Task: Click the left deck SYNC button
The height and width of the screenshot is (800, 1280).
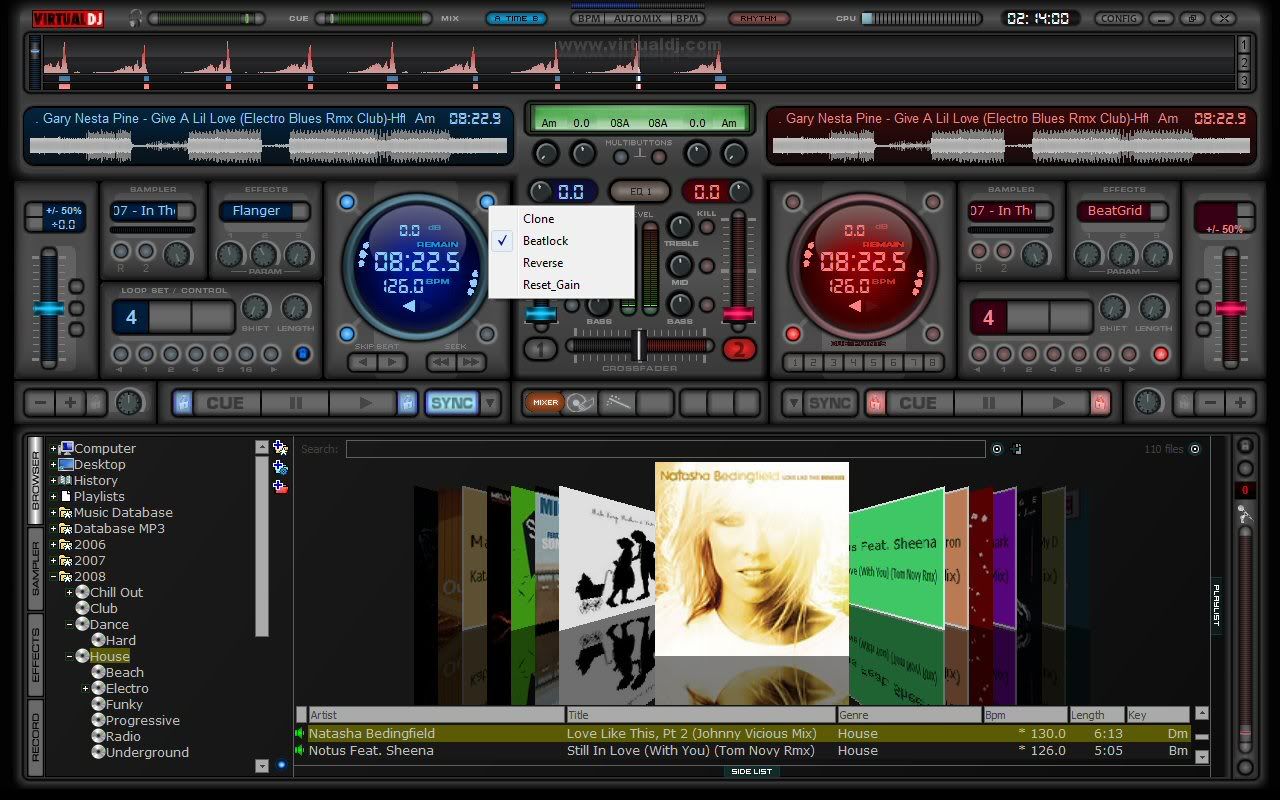Action: [452, 403]
